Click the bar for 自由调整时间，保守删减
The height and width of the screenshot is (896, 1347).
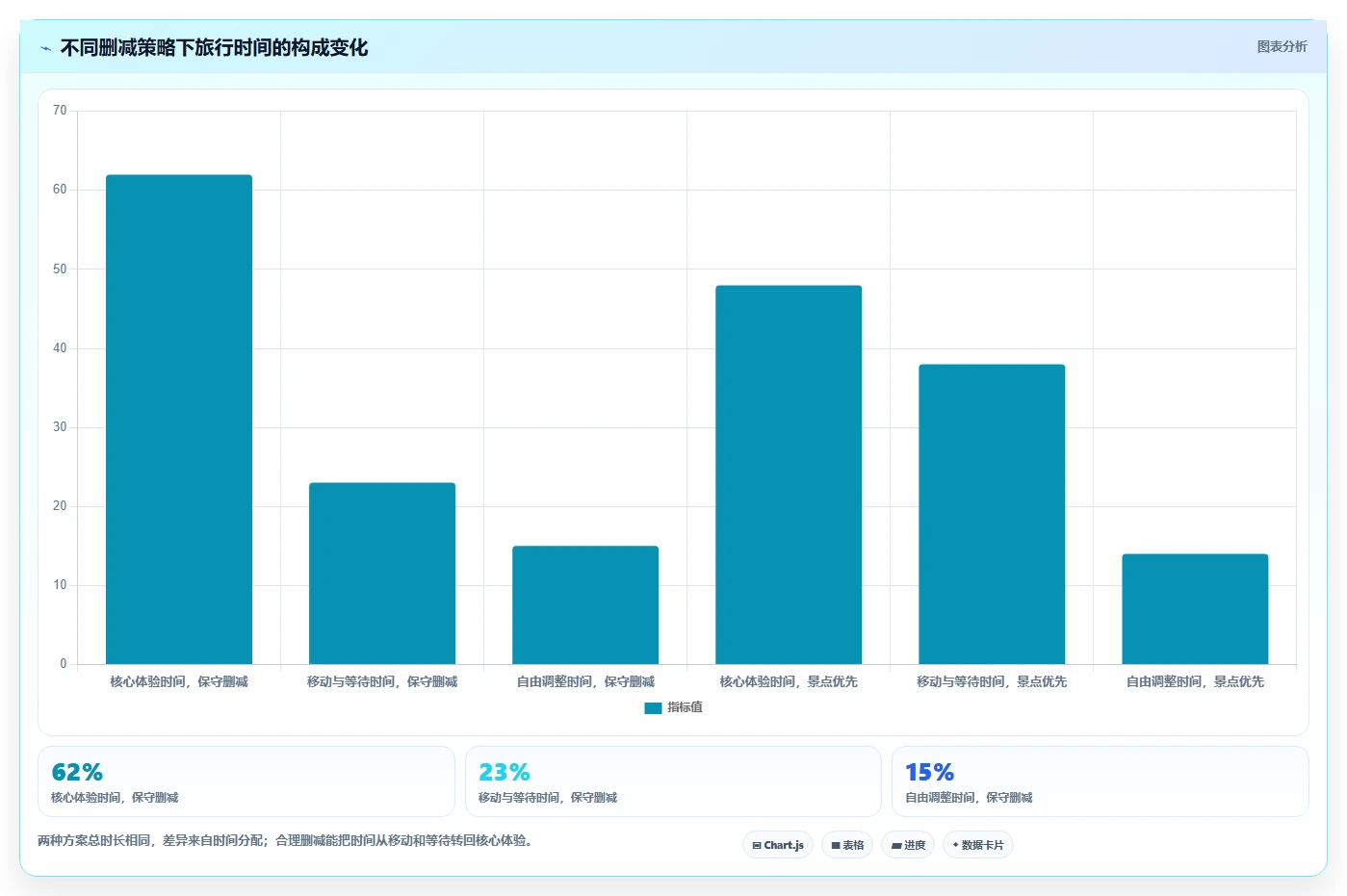(x=585, y=605)
